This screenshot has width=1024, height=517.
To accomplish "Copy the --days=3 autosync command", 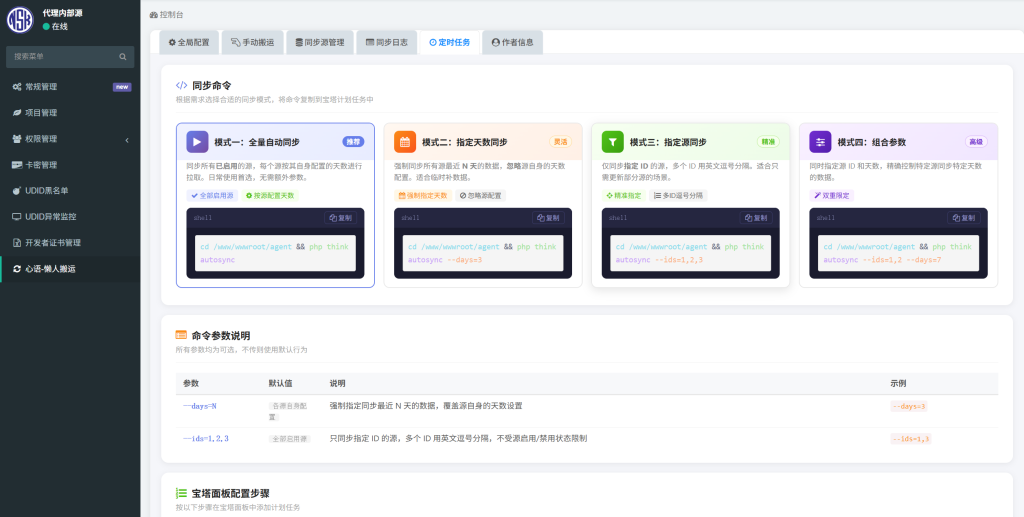I will coord(549,218).
